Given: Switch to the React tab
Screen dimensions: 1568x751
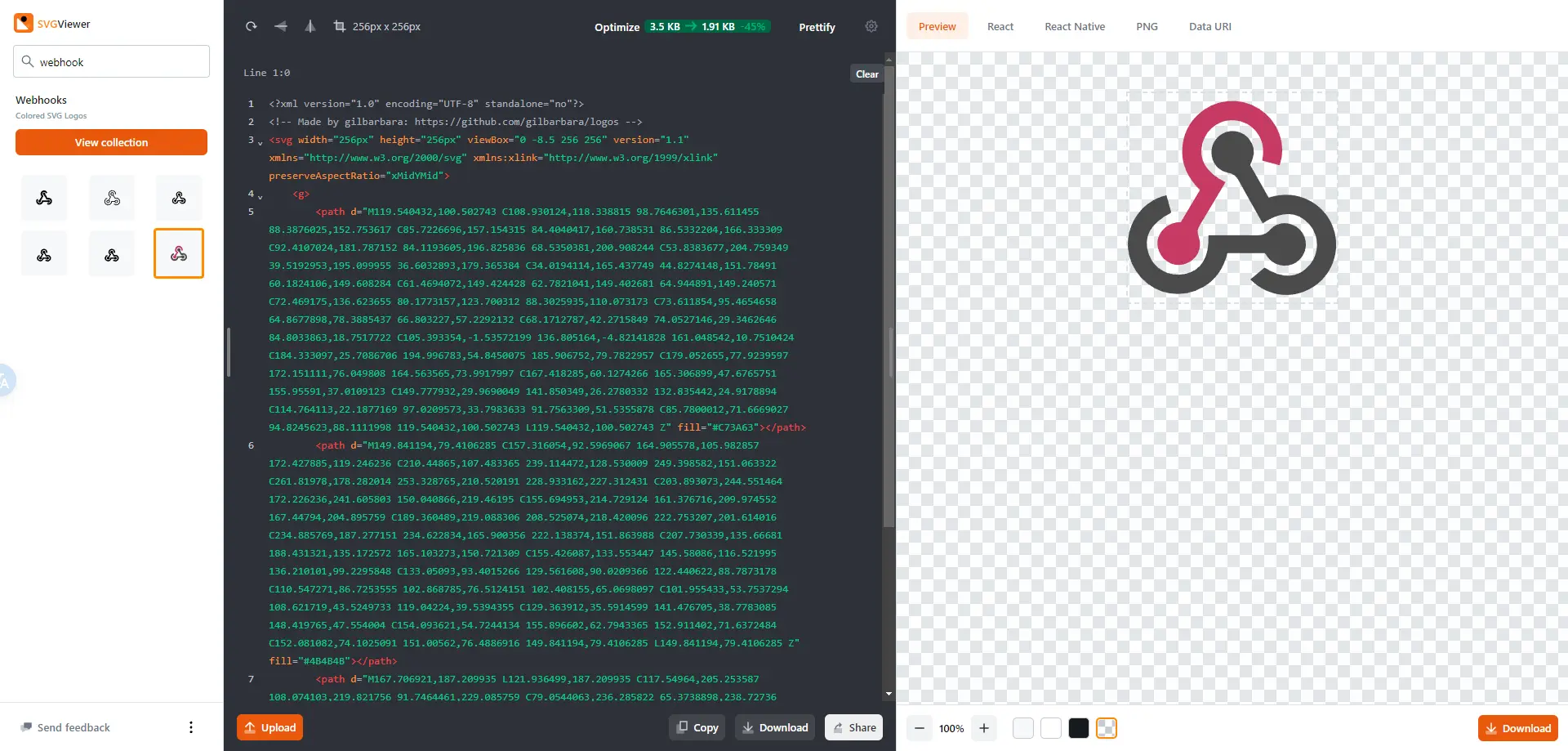Looking at the screenshot, I should click(x=1000, y=26).
